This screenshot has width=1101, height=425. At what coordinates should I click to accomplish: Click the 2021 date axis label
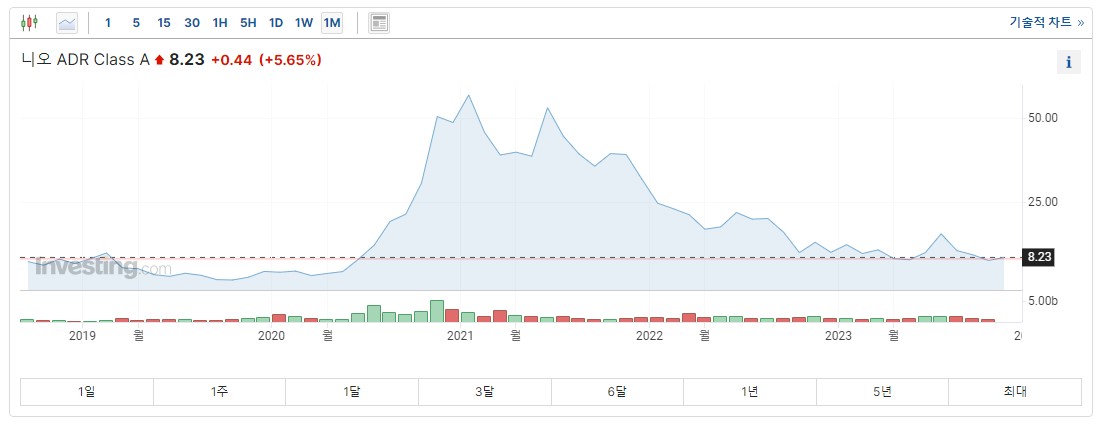(x=461, y=336)
